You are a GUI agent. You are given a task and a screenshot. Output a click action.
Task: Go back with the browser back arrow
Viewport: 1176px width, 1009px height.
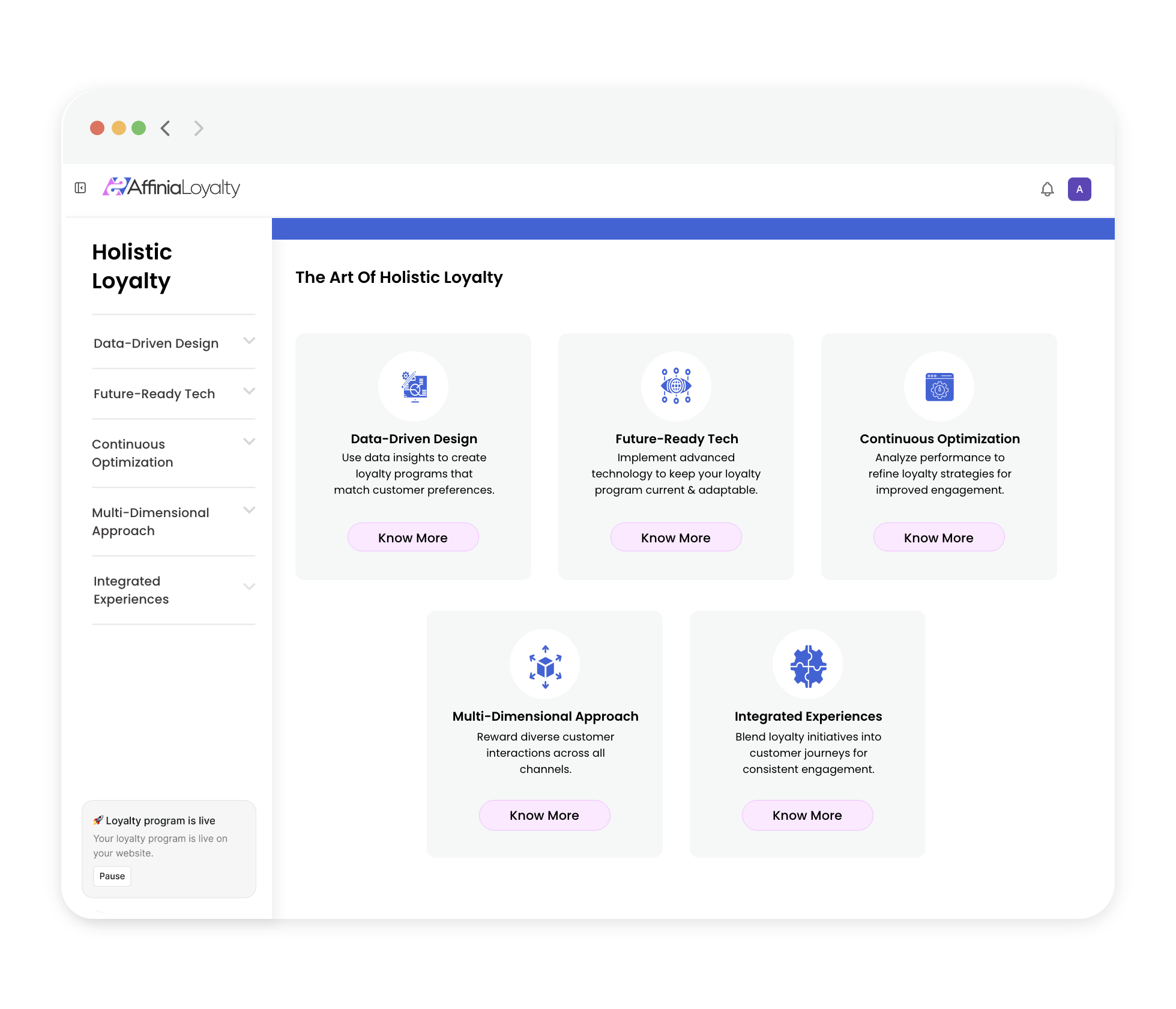[x=166, y=128]
